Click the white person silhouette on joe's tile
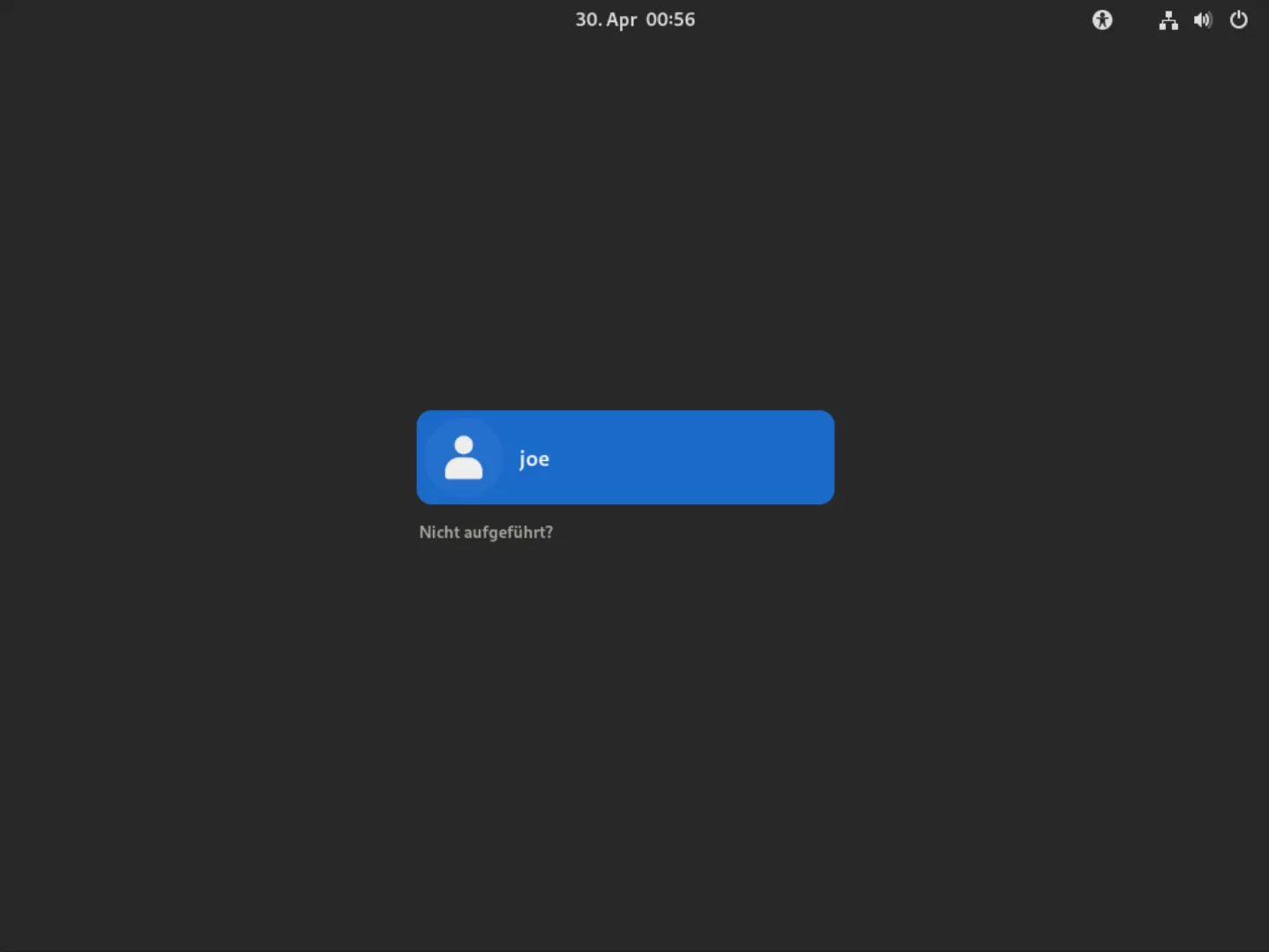The height and width of the screenshot is (952, 1269). click(464, 457)
